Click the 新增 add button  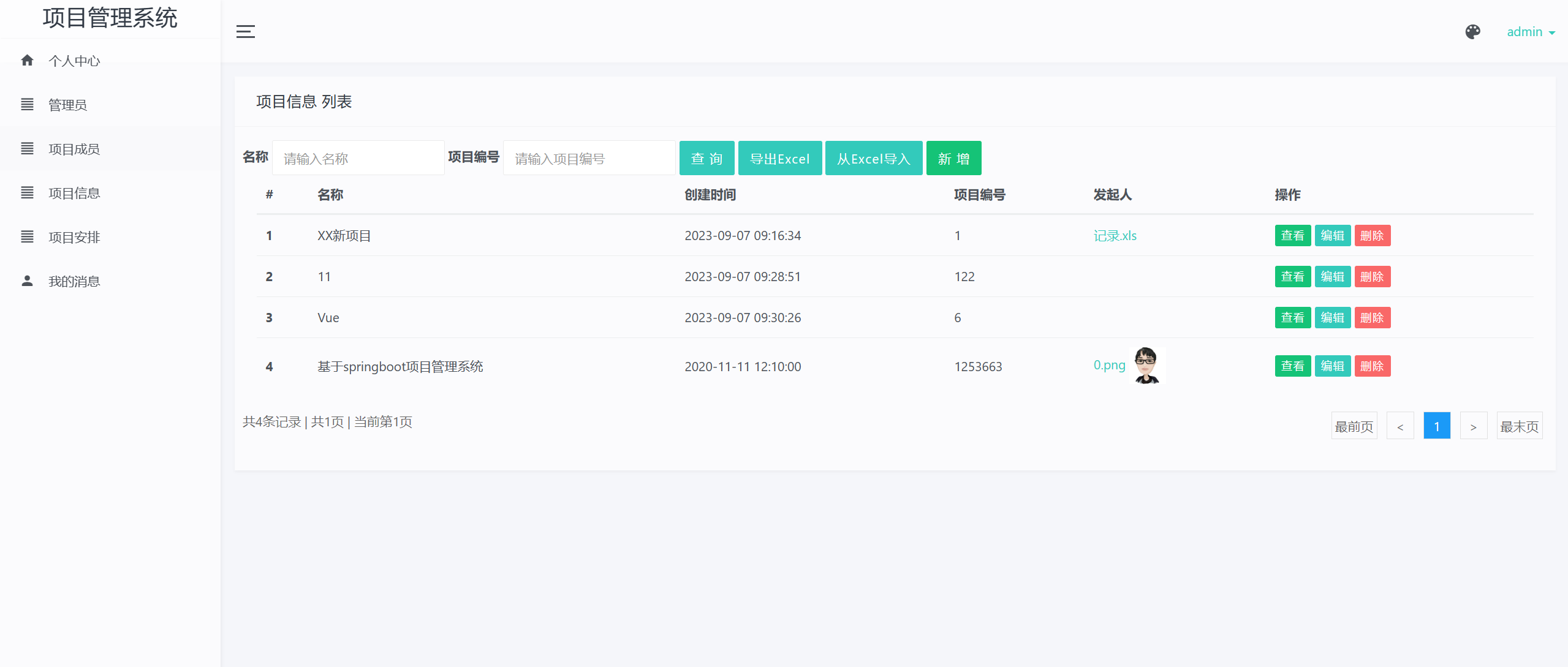[953, 159]
